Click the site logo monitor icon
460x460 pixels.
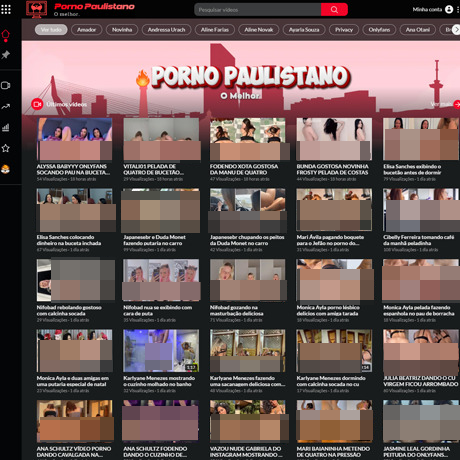pos(37,9)
